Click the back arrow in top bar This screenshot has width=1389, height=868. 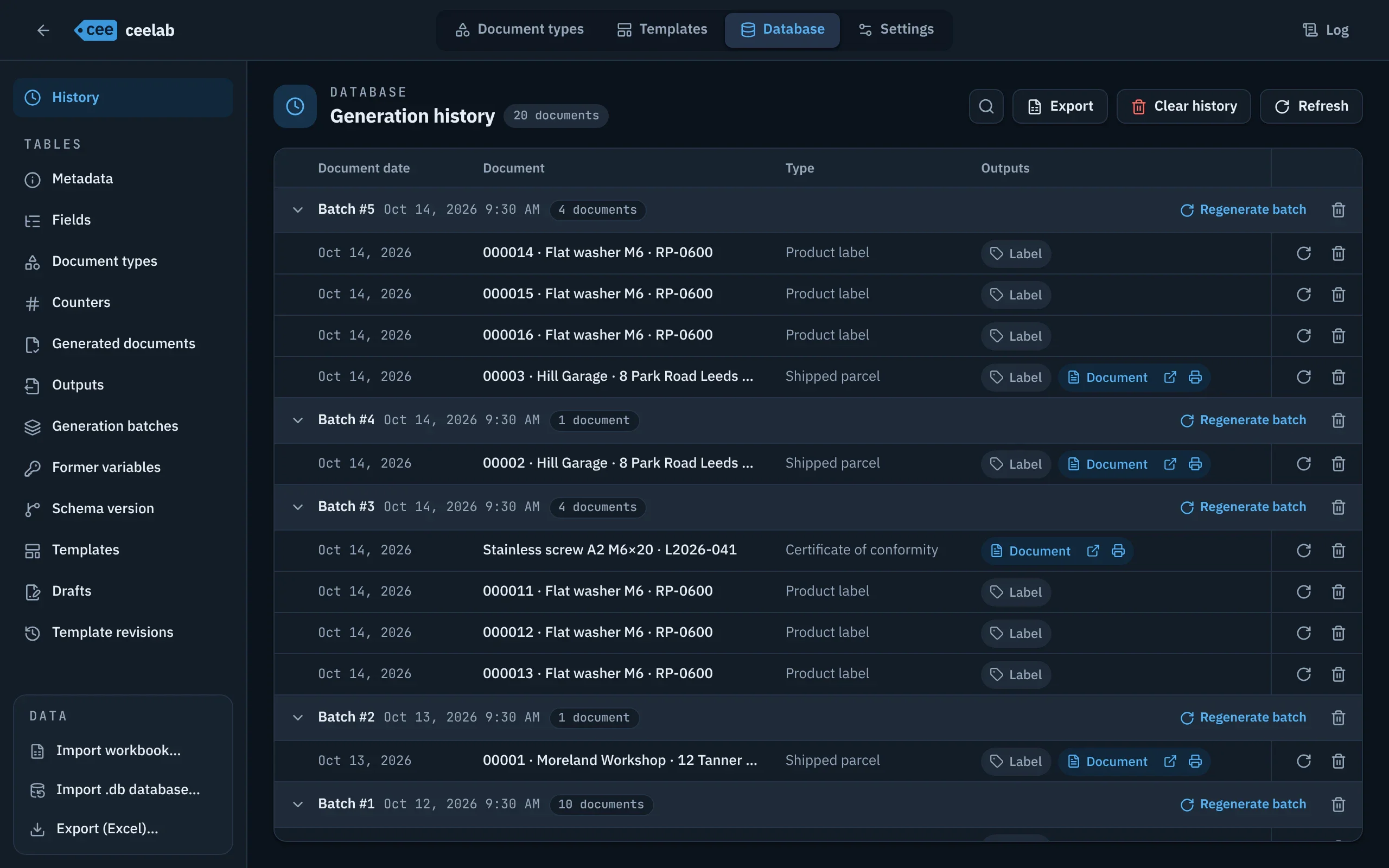(43, 30)
